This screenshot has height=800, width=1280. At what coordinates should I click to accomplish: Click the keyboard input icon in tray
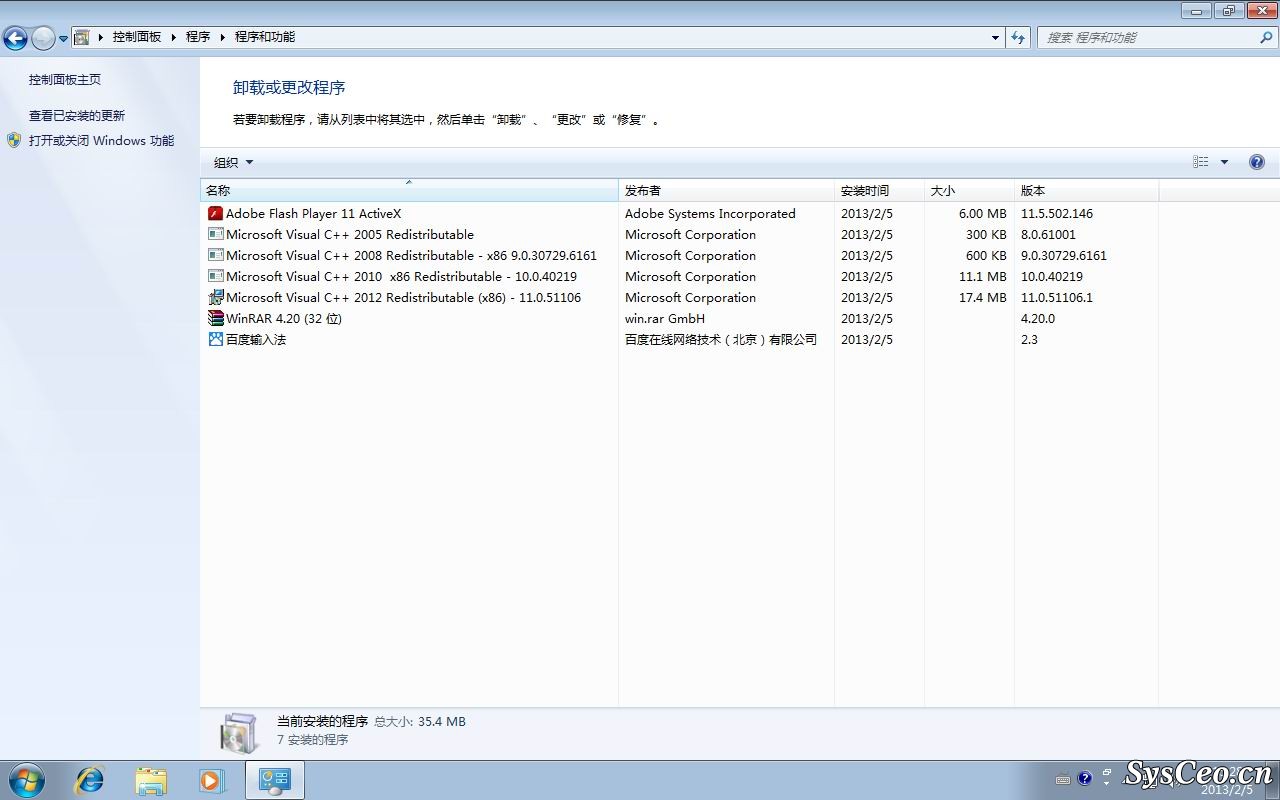(x=1063, y=779)
